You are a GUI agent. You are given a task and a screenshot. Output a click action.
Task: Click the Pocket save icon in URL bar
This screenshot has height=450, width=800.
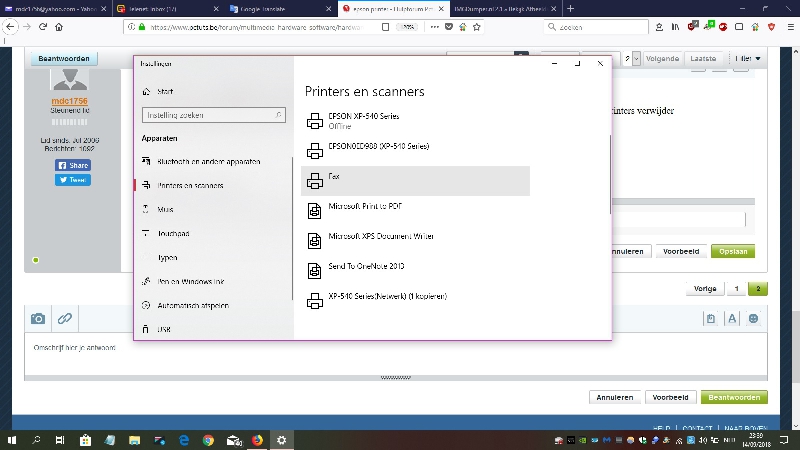(448, 27)
